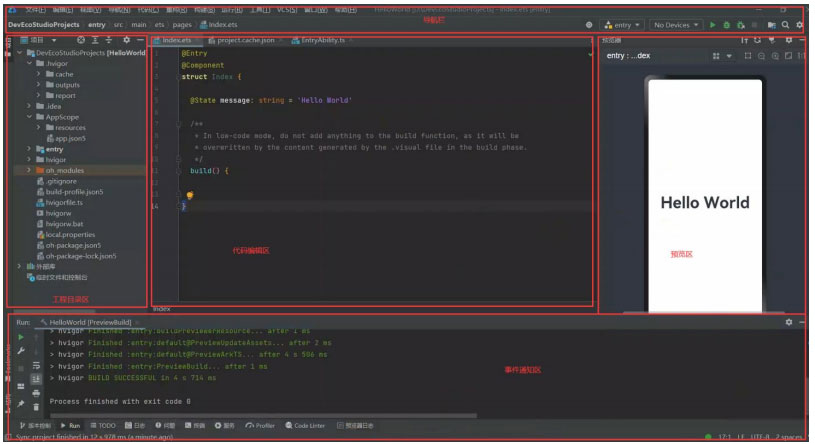Click the zoom out icon in previewer
This screenshot has height=444, width=815.
tap(762, 56)
